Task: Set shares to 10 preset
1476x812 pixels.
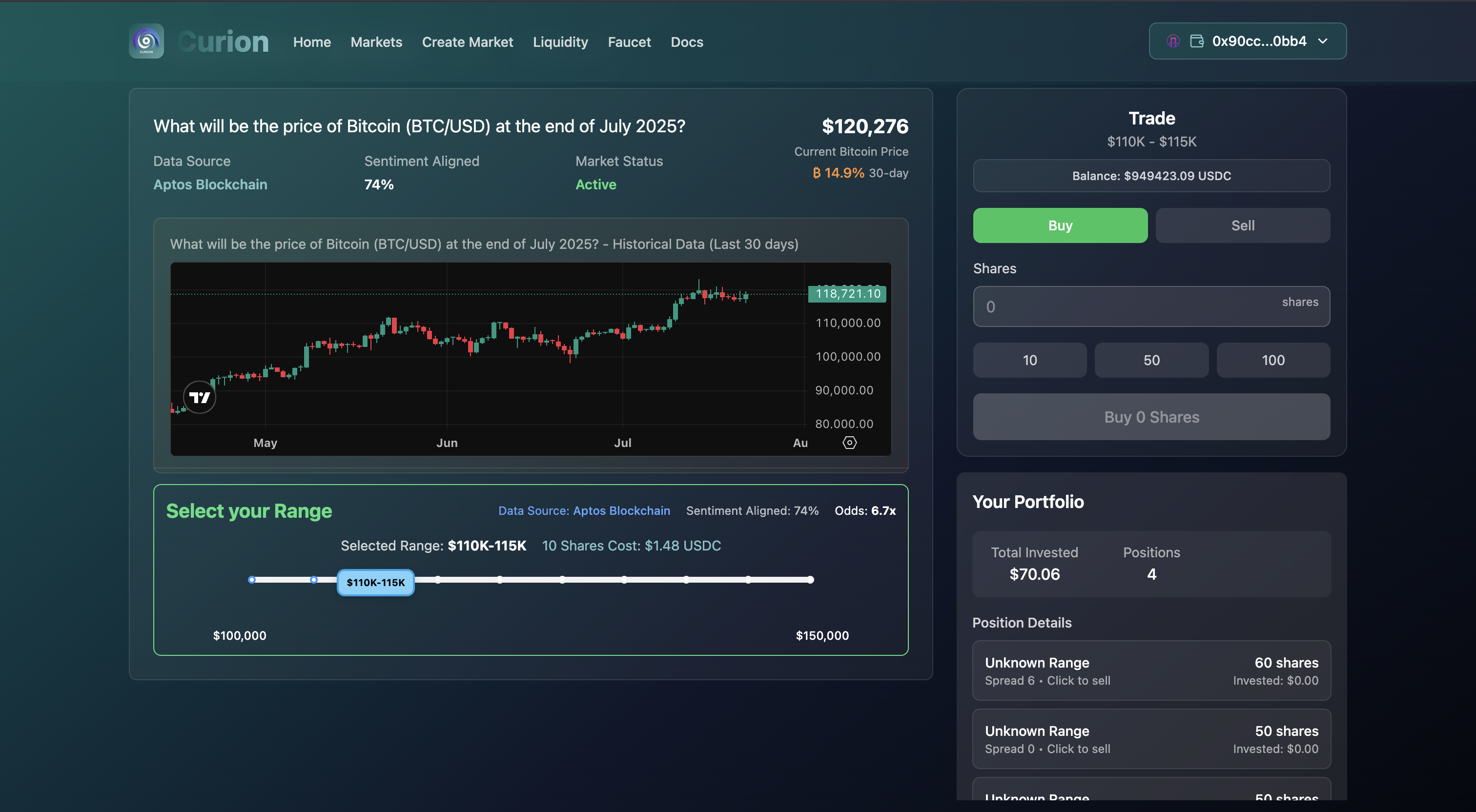Action: [1029, 360]
